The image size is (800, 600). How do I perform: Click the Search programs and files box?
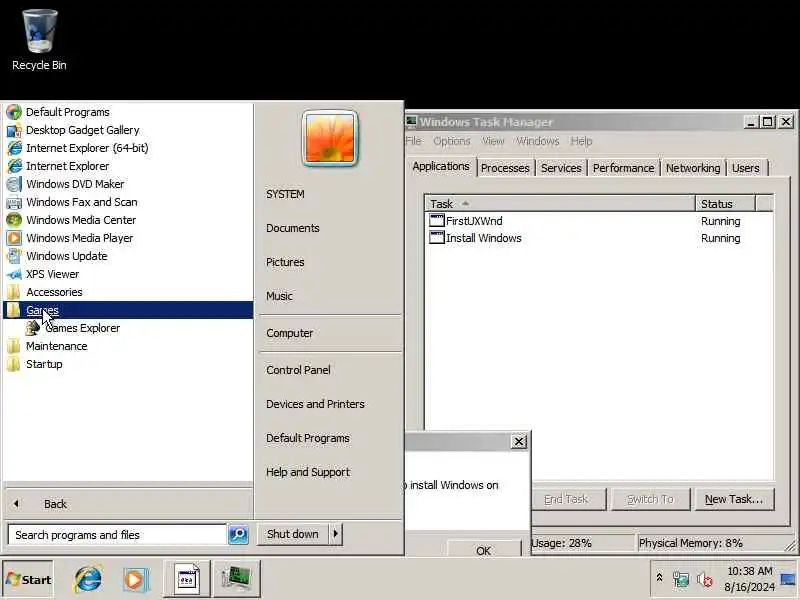tap(117, 535)
